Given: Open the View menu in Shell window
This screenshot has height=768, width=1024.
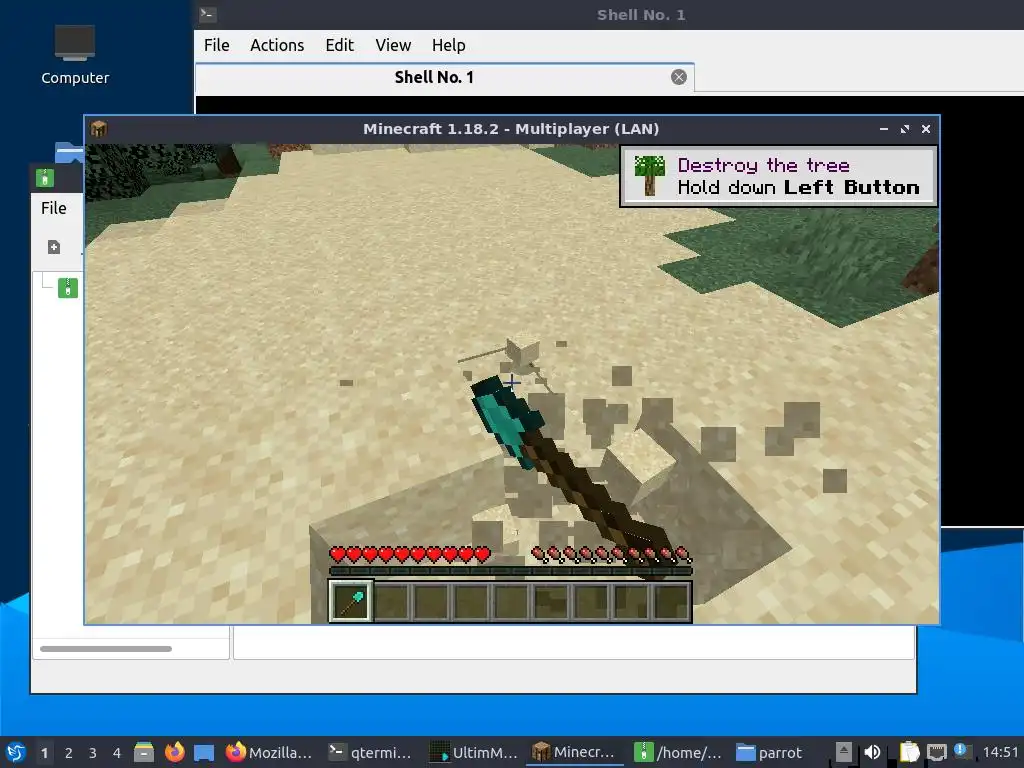Looking at the screenshot, I should pos(392,45).
